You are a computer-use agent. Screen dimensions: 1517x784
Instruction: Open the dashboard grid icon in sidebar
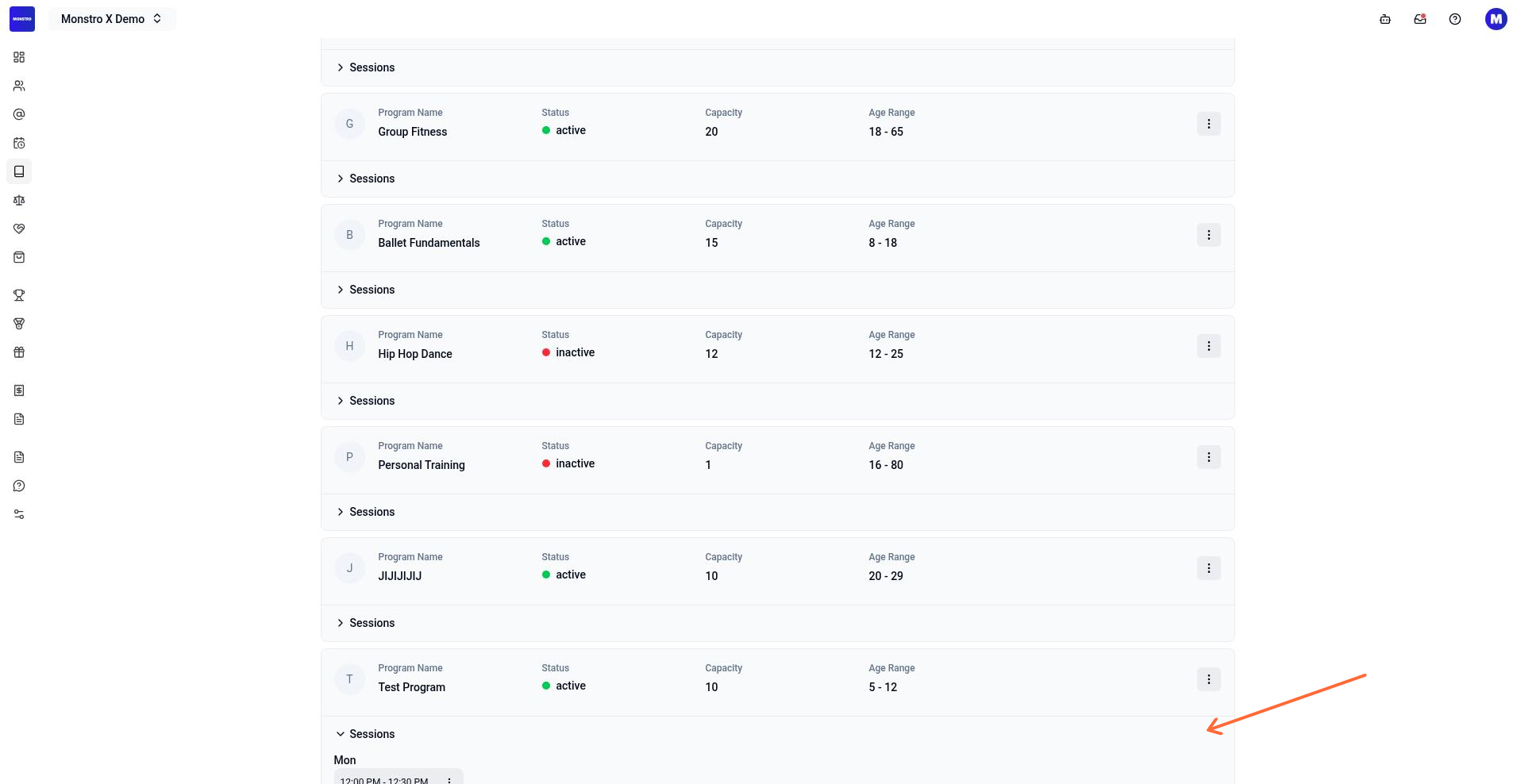tap(19, 57)
